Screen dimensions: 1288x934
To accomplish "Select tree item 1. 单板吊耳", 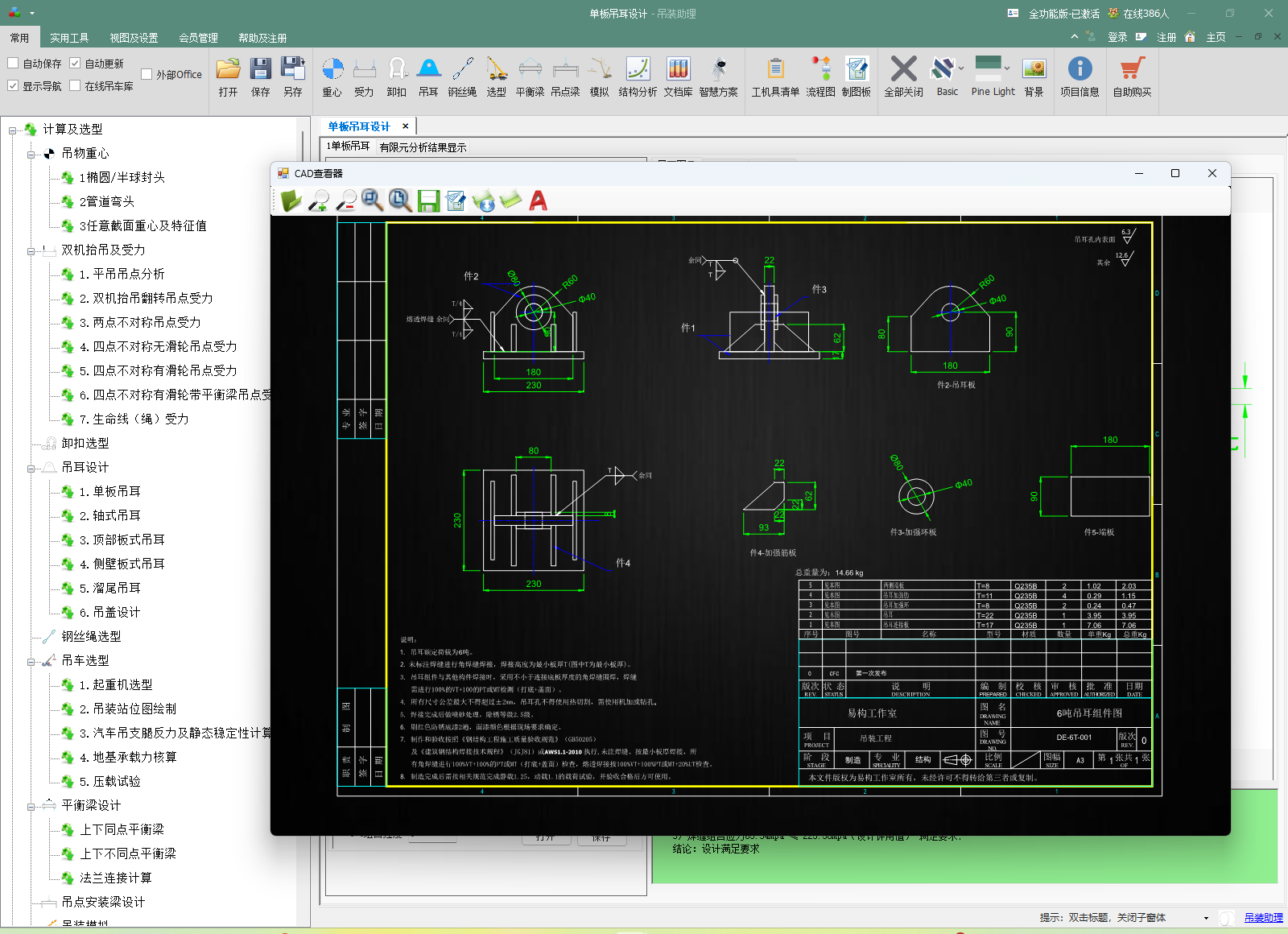I will click(110, 491).
